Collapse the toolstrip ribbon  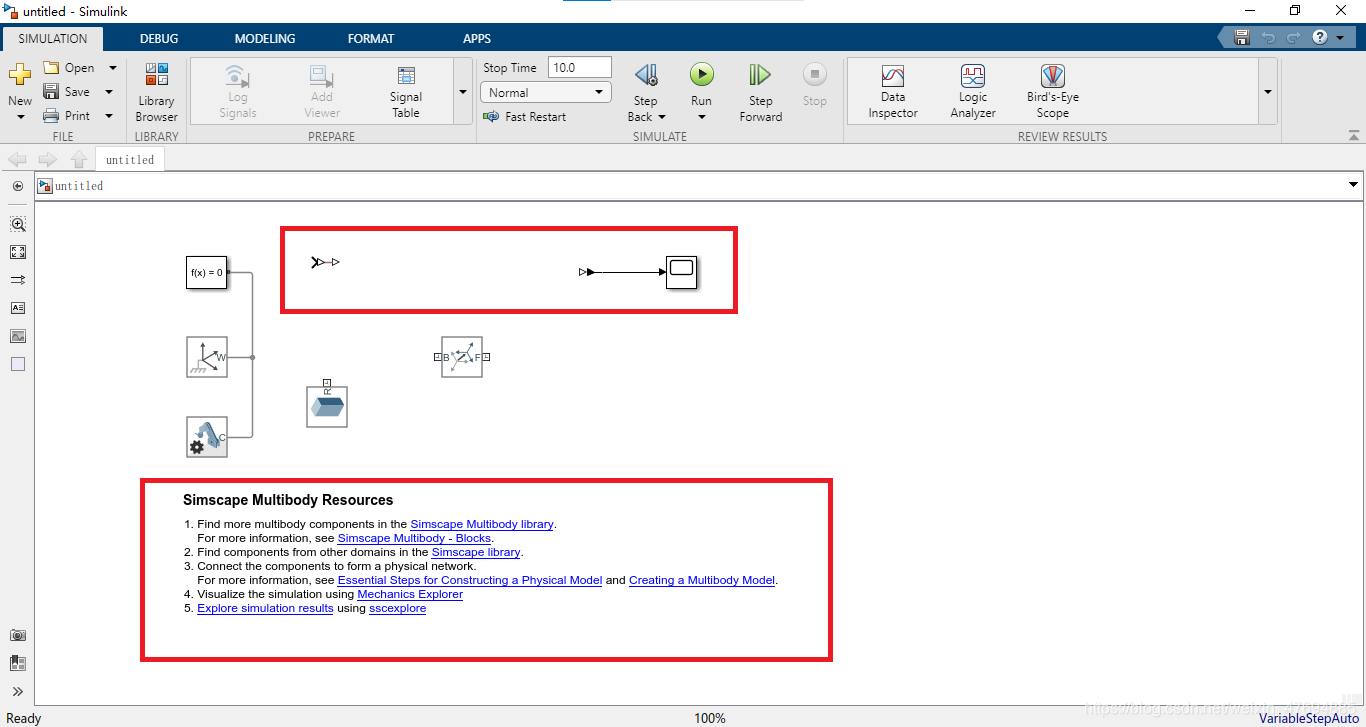(x=1354, y=135)
